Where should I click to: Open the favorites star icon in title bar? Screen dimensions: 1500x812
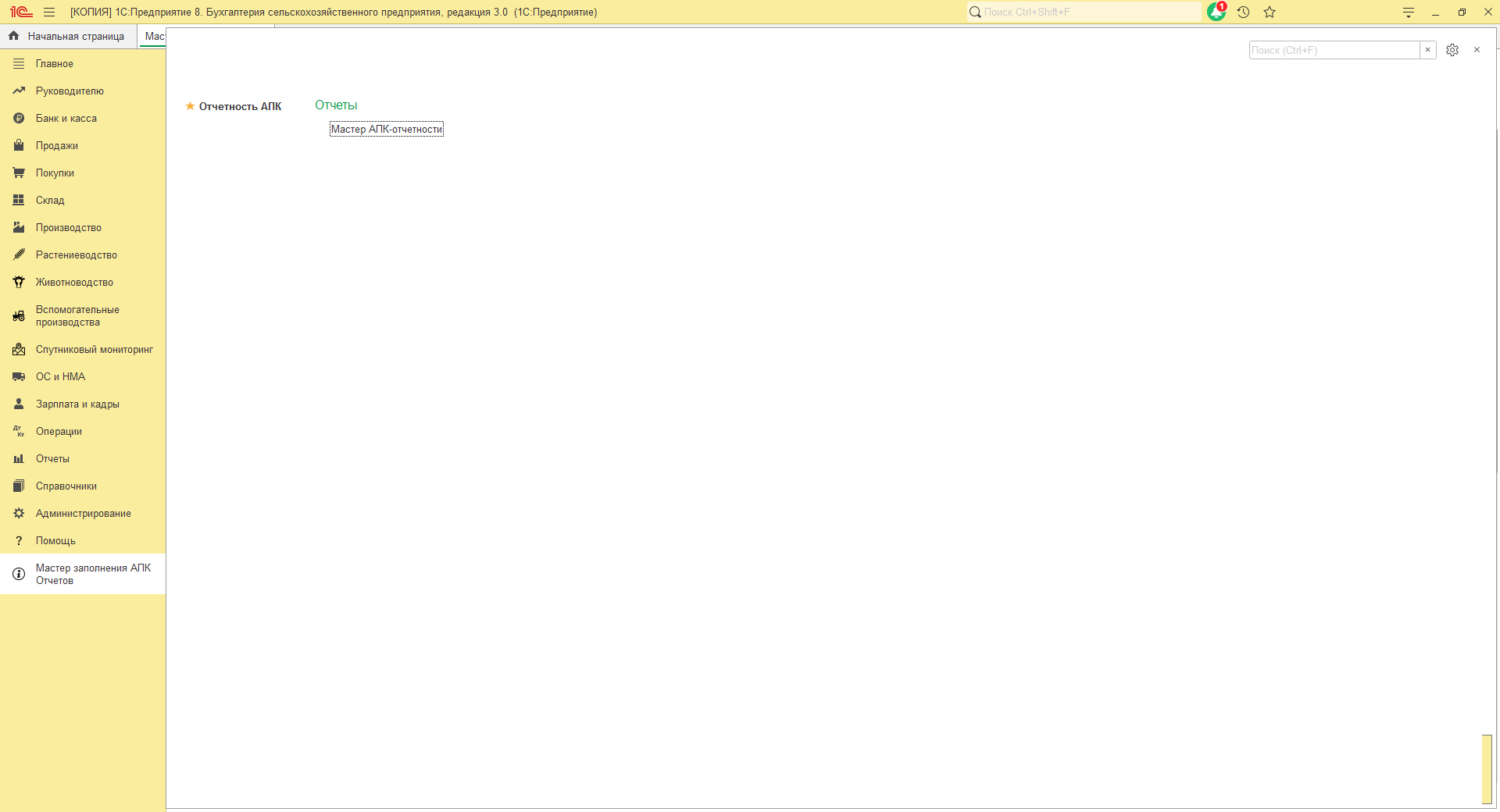(1270, 12)
